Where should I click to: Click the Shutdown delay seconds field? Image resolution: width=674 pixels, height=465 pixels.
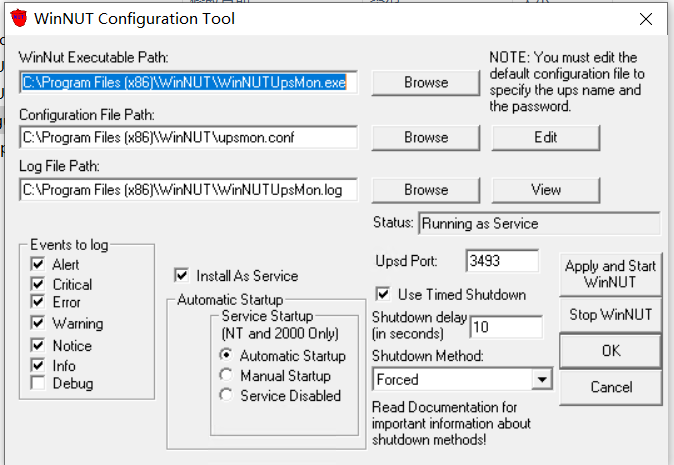click(x=506, y=327)
